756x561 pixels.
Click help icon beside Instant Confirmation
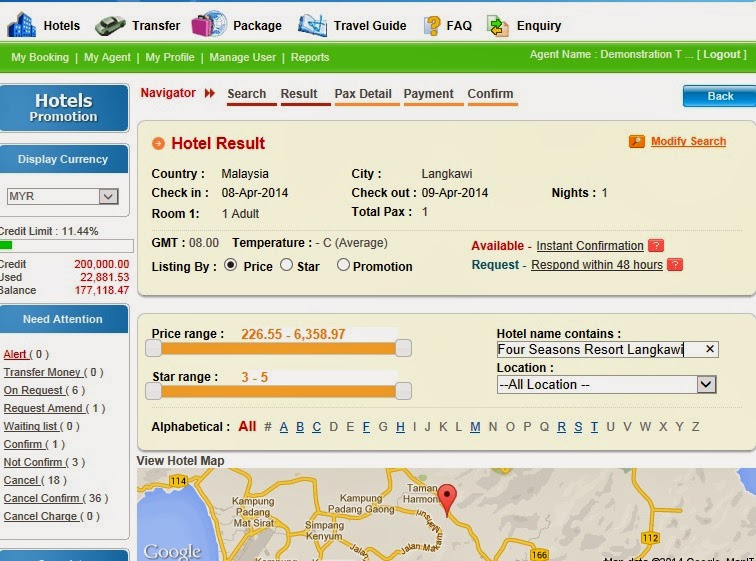(656, 245)
